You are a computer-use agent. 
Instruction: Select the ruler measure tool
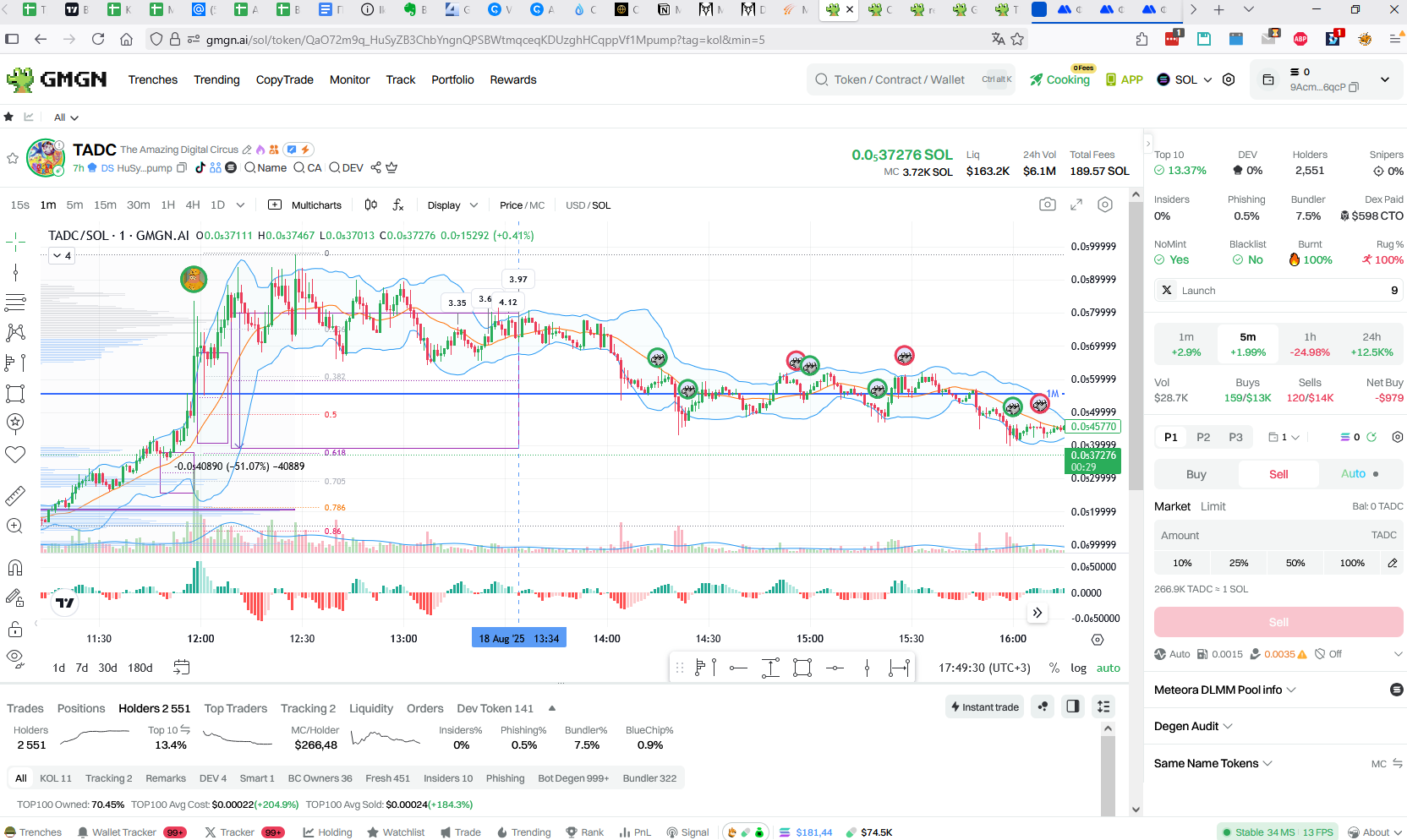click(x=15, y=495)
